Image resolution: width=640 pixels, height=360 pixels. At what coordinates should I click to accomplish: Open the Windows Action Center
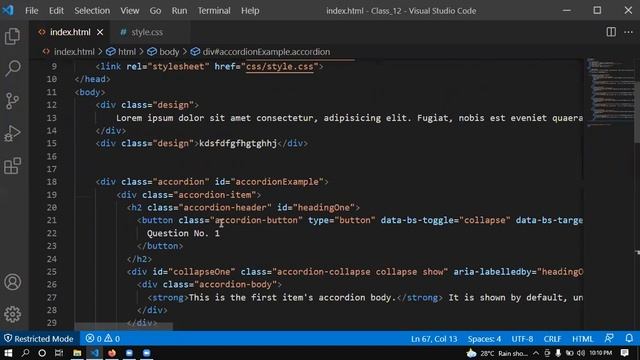(x=625, y=353)
